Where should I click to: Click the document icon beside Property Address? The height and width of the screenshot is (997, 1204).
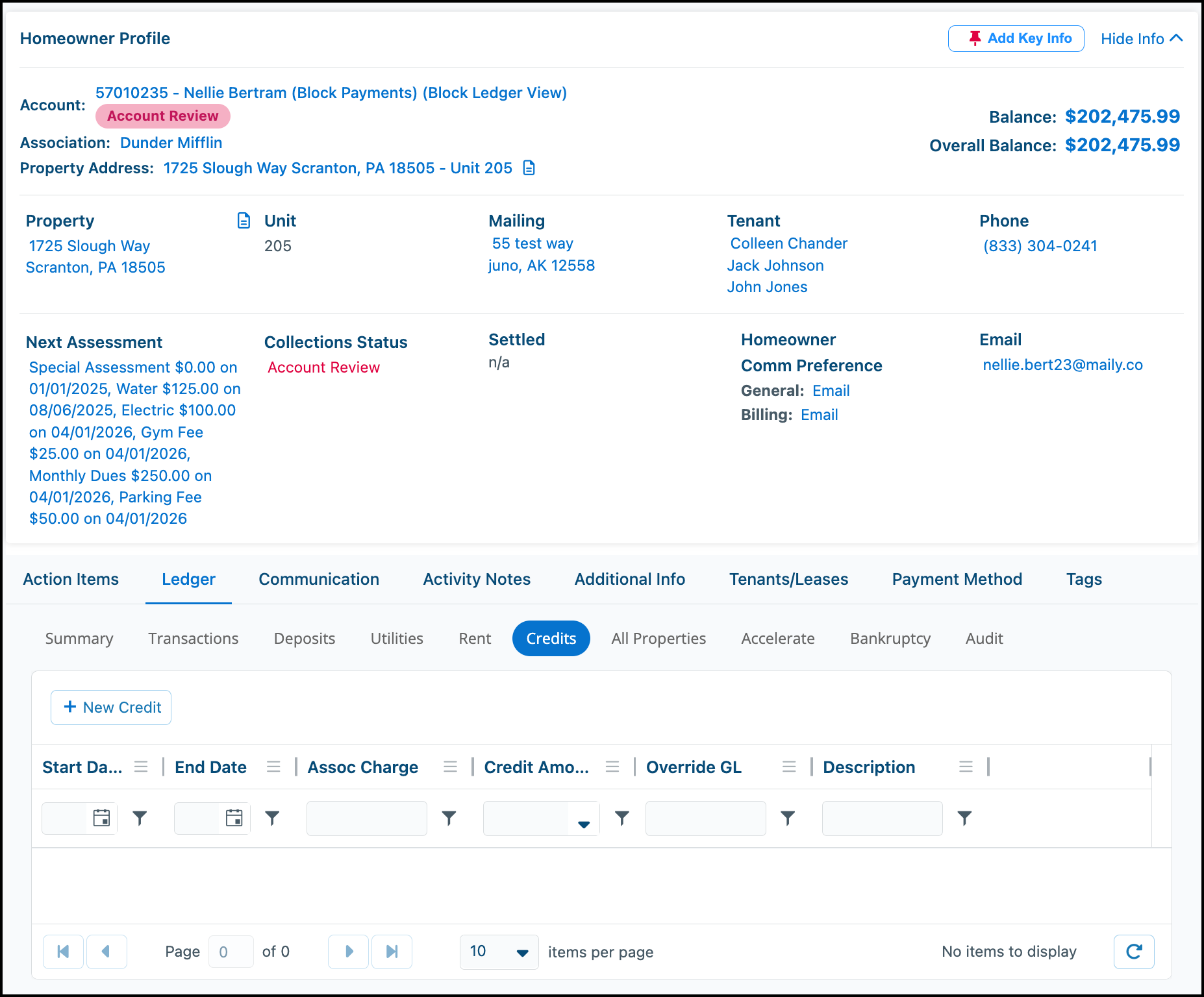click(529, 168)
